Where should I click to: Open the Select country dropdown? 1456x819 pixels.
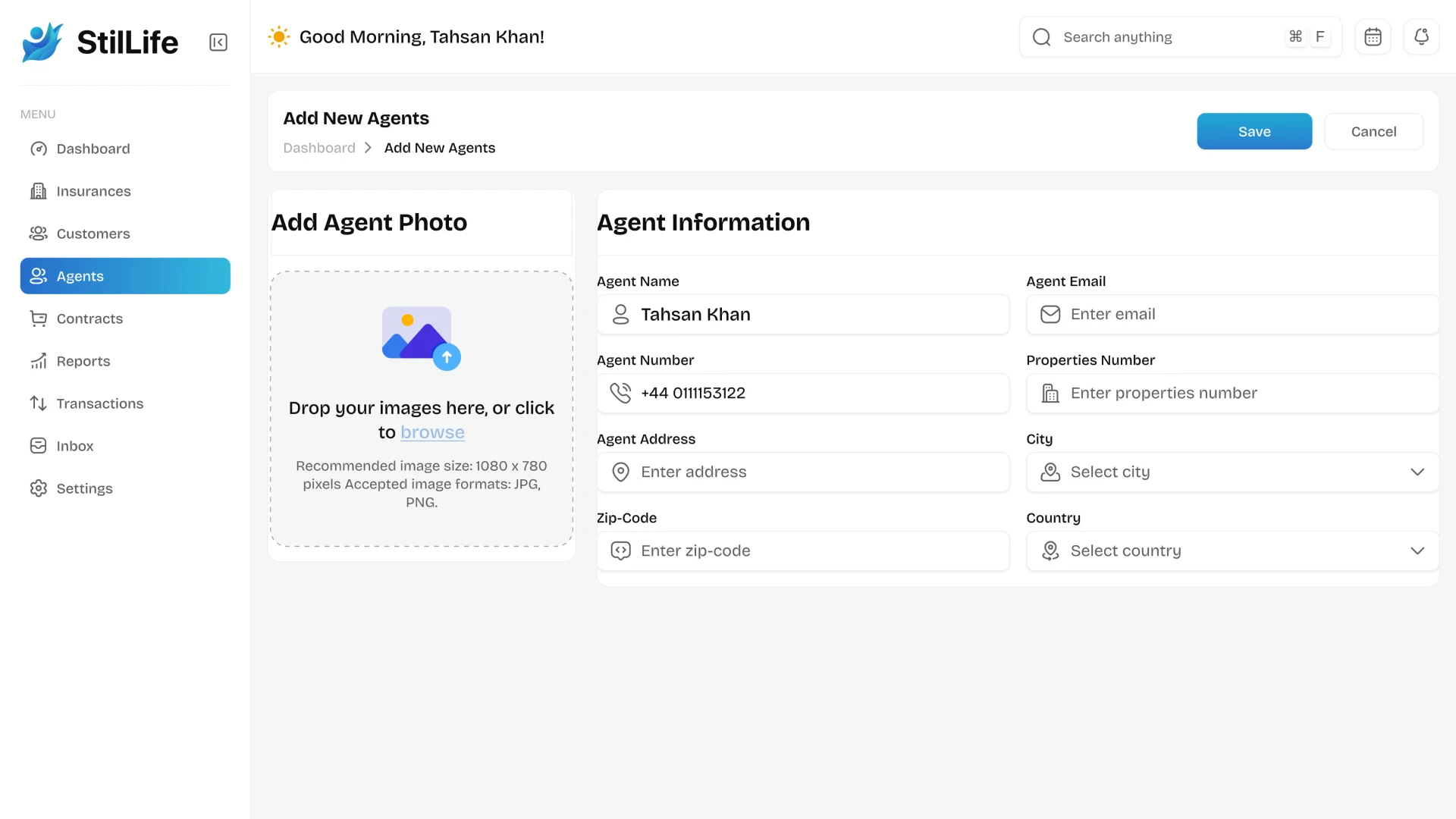point(1231,551)
